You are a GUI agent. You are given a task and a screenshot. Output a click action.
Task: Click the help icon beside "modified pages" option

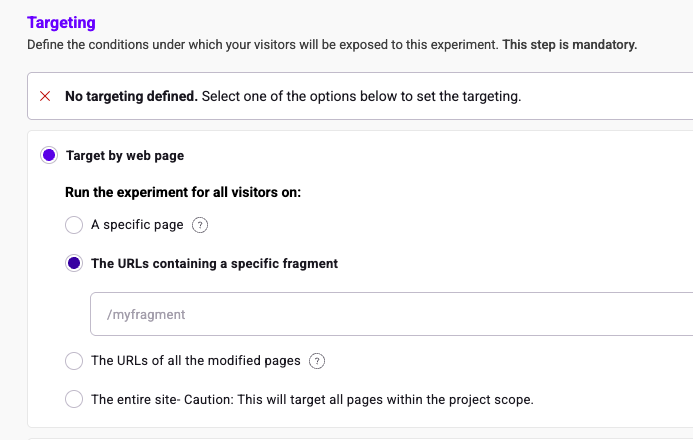(x=318, y=361)
